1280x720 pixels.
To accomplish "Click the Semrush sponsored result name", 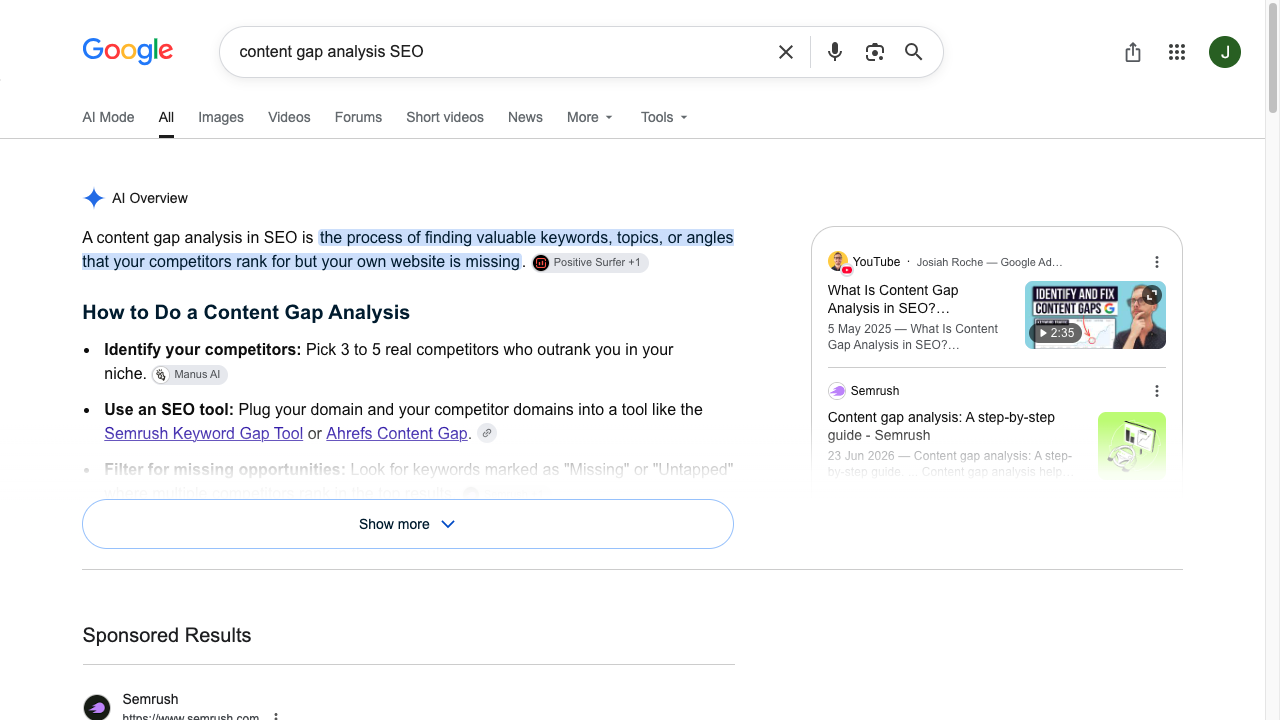I will coord(150,699).
